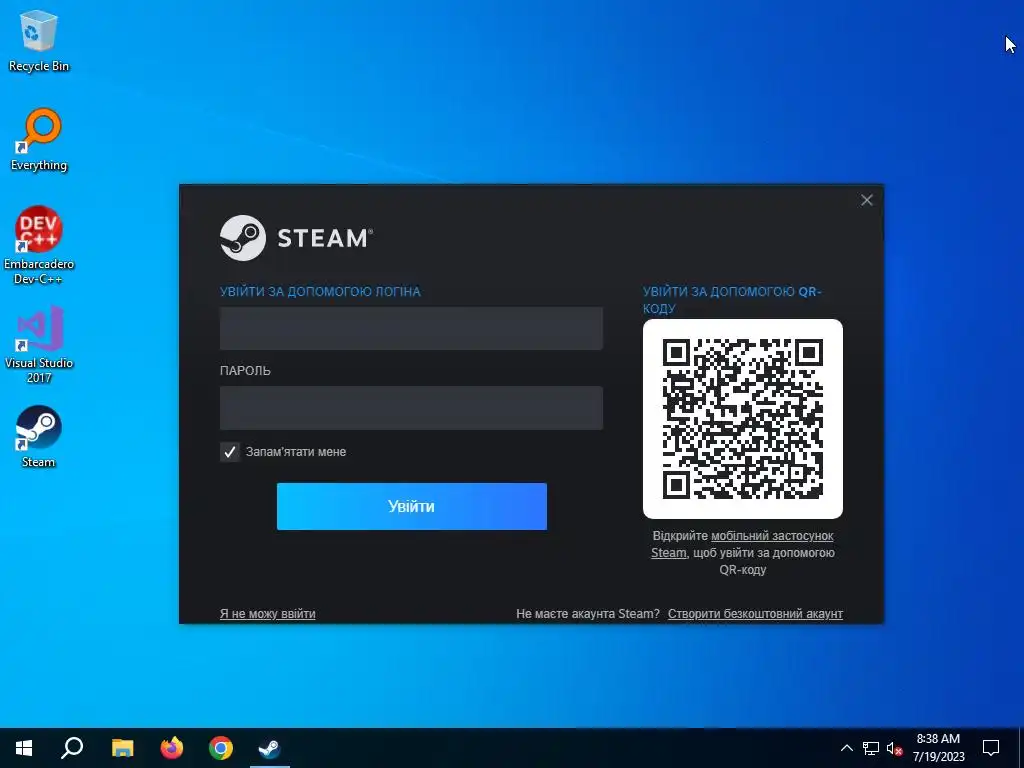
Task: Click the Увійти sign-in button
Action: pyautogui.click(x=411, y=506)
